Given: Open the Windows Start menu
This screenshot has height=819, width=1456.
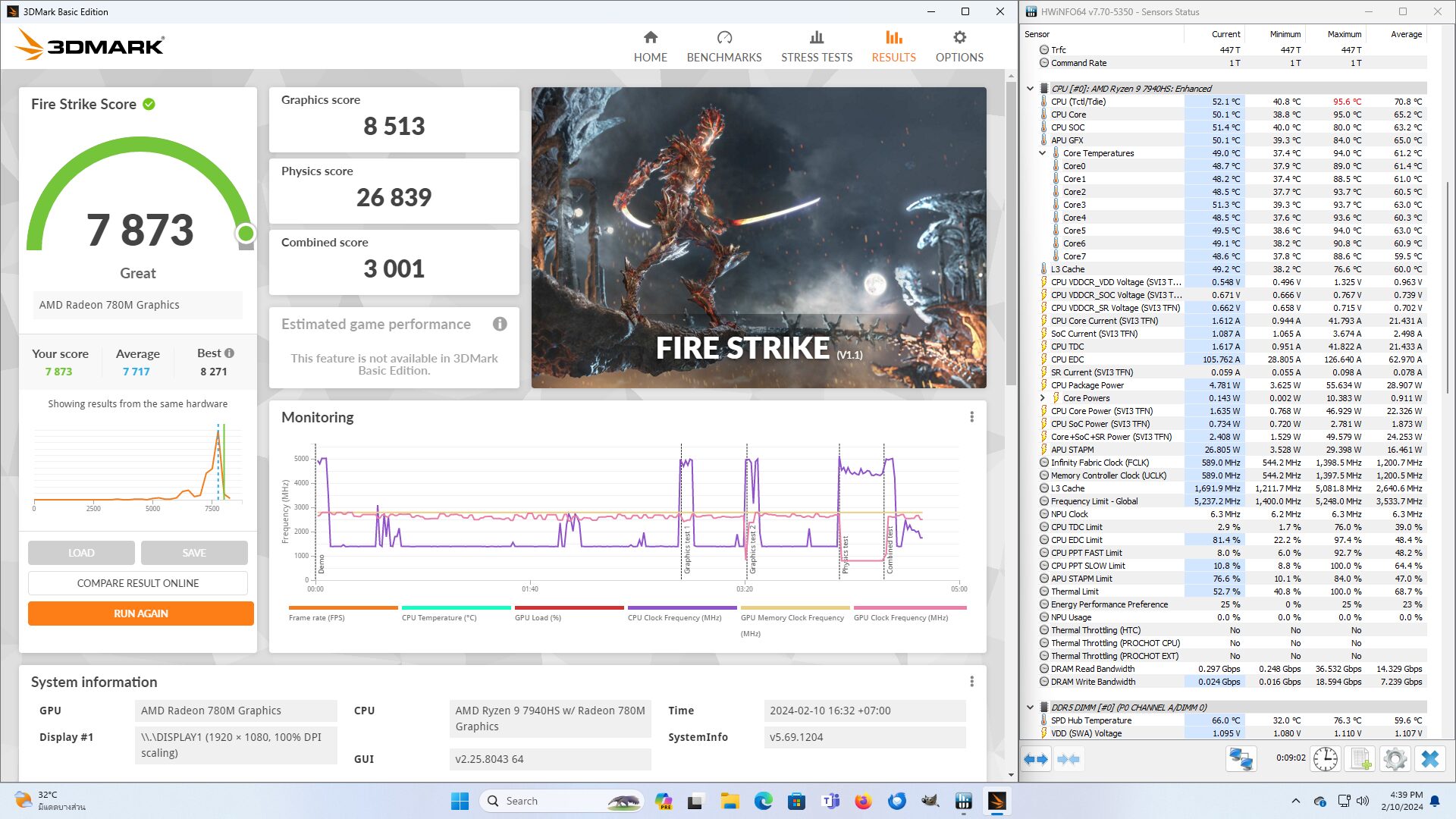Looking at the screenshot, I should [460, 801].
